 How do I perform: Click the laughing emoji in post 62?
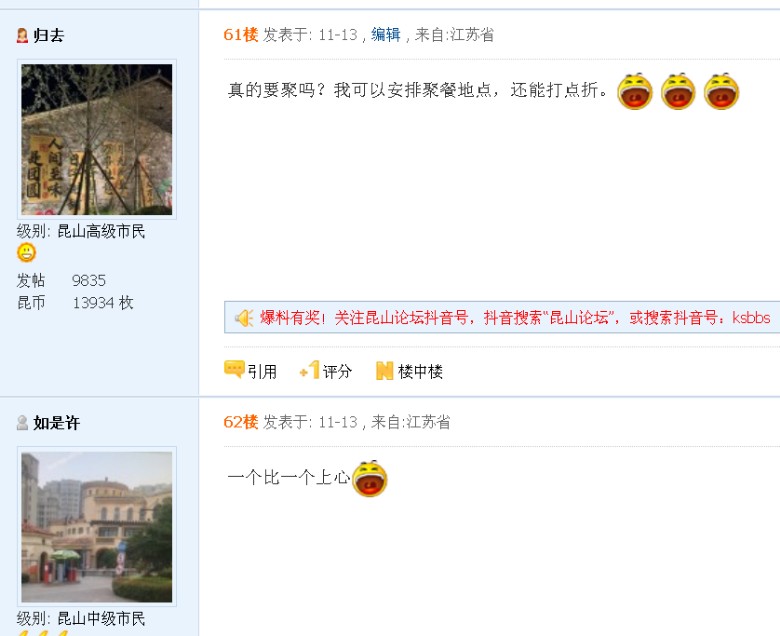point(369,478)
